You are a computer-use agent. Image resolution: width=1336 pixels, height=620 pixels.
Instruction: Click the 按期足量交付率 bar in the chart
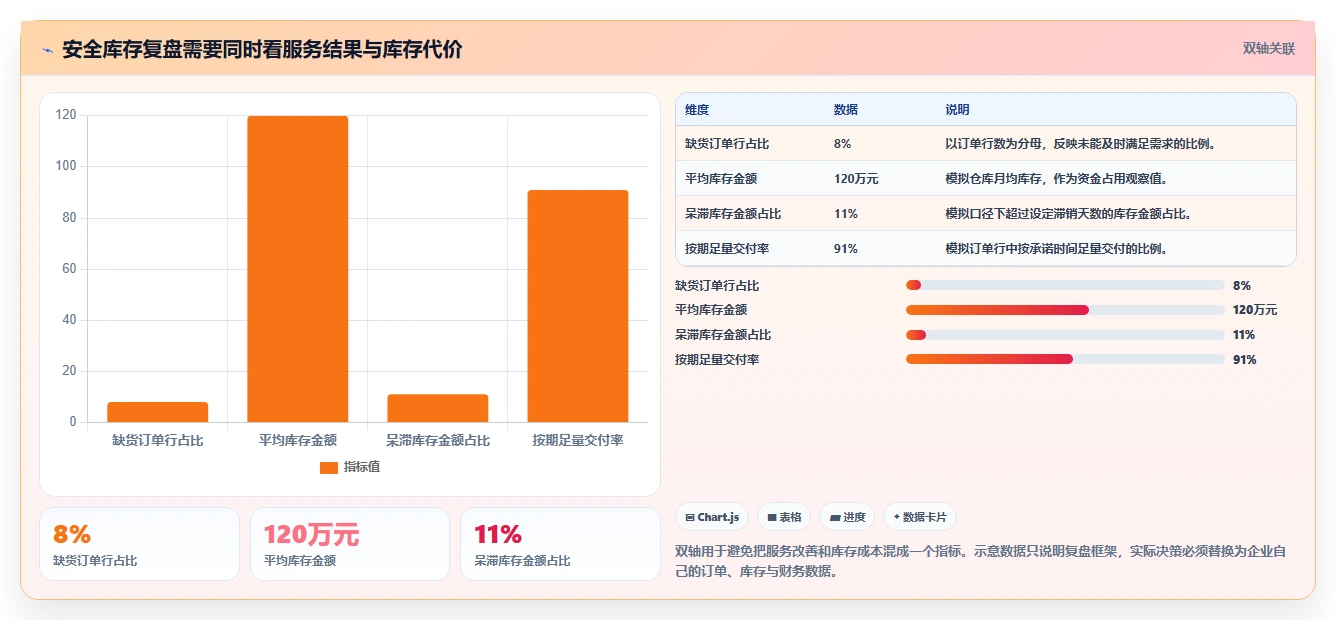[x=578, y=306]
